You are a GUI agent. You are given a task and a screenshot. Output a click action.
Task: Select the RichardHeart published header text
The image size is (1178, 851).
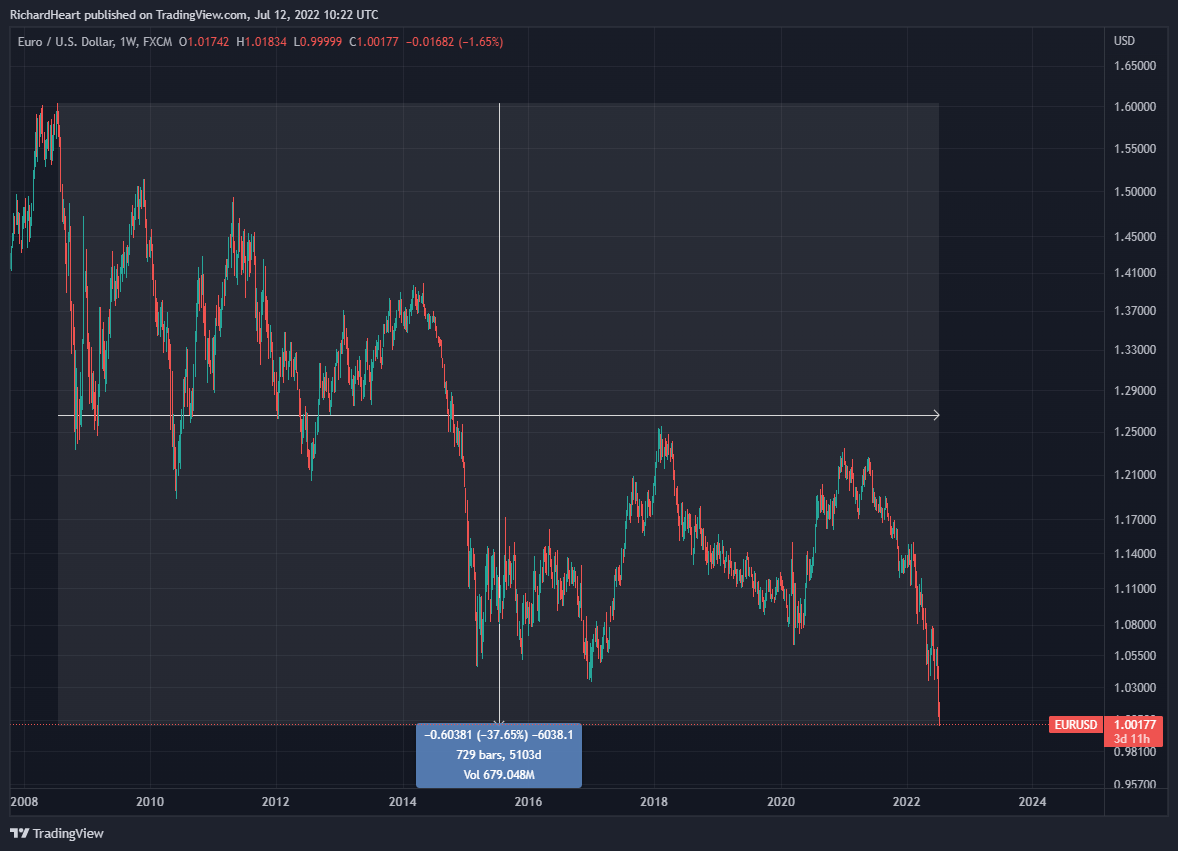[x=194, y=15]
